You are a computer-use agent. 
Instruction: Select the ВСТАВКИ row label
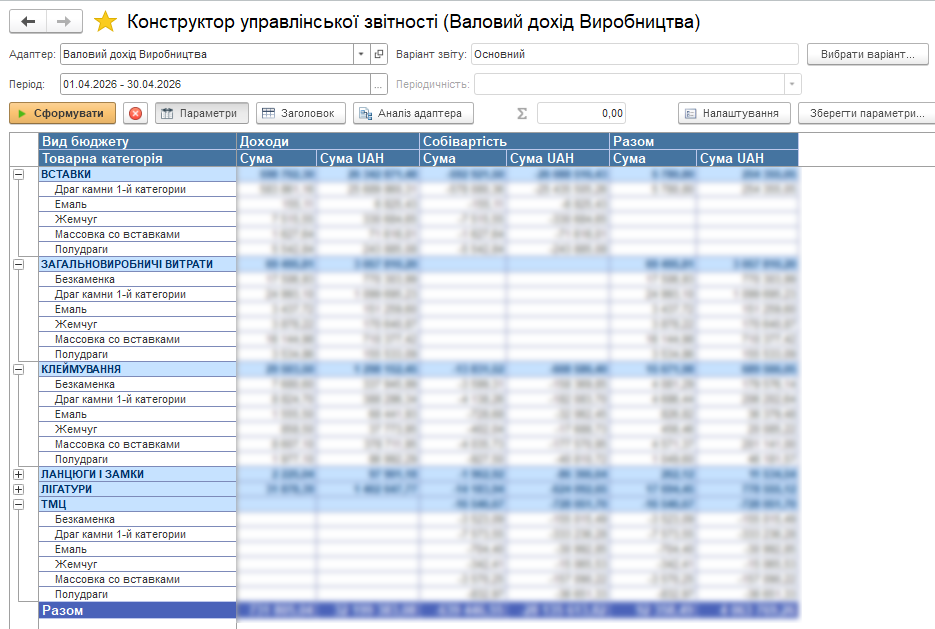tap(137, 174)
